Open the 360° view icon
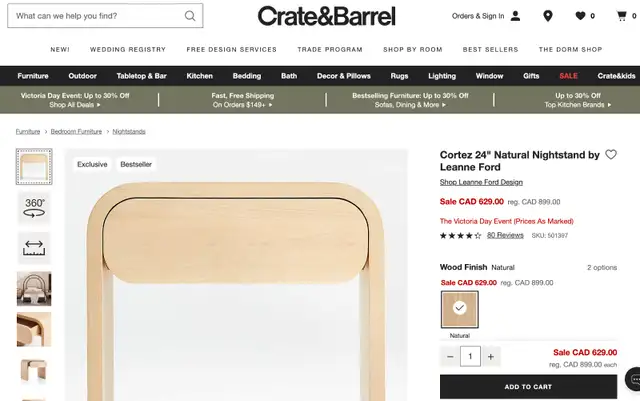 click(x=34, y=207)
